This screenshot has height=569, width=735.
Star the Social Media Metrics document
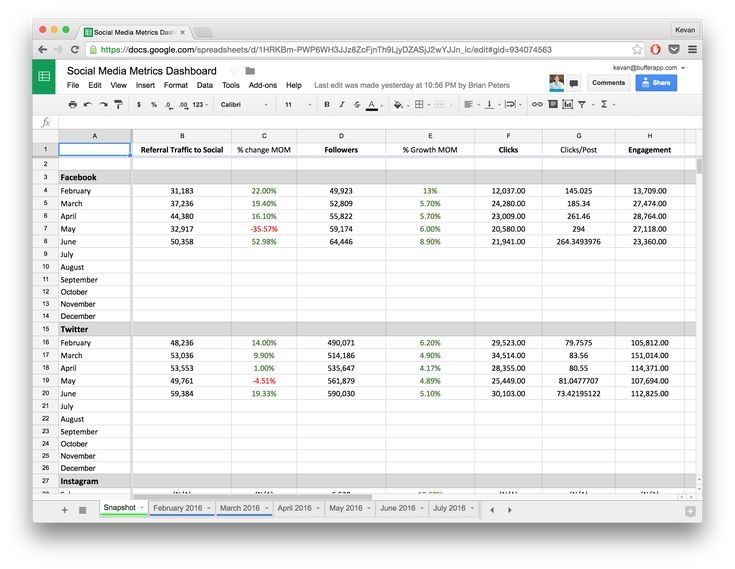click(234, 71)
